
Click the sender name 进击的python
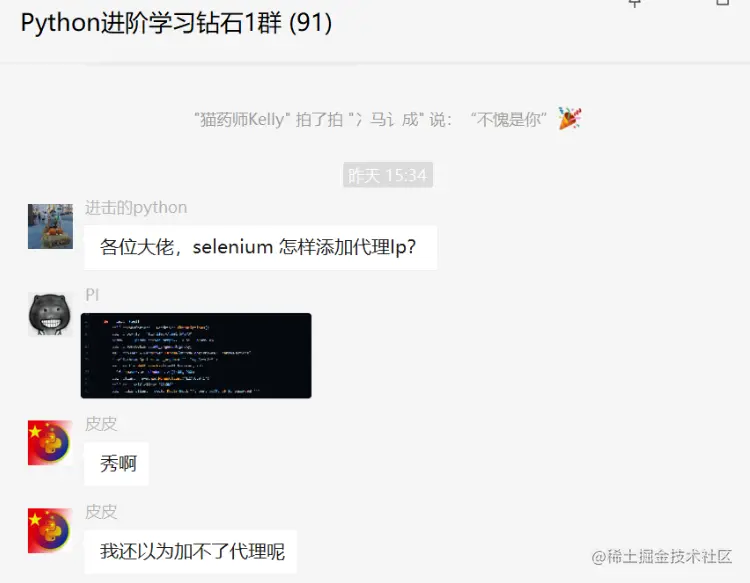(x=136, y=208)
